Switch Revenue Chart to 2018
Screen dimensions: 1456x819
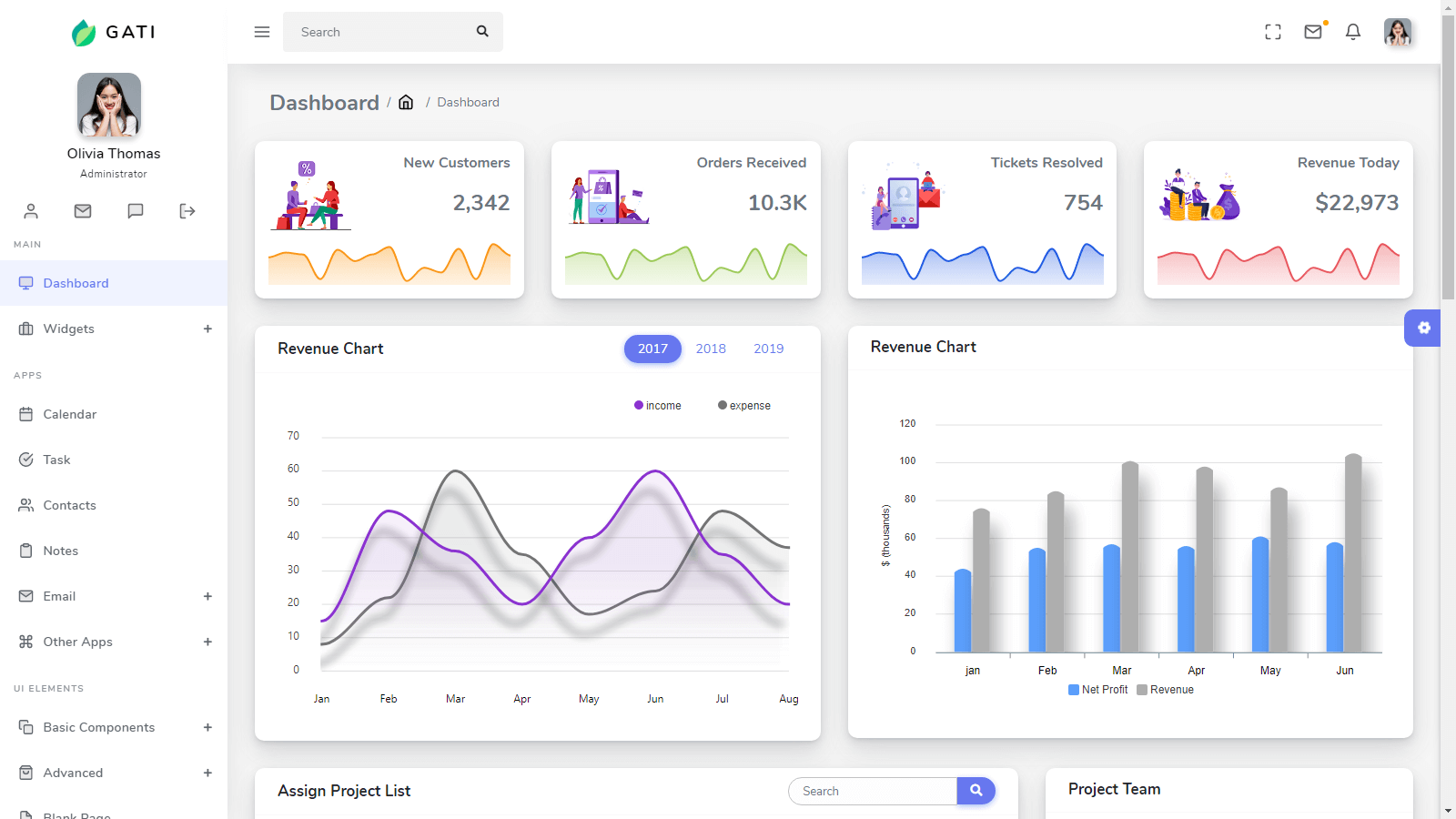[711, 349]
